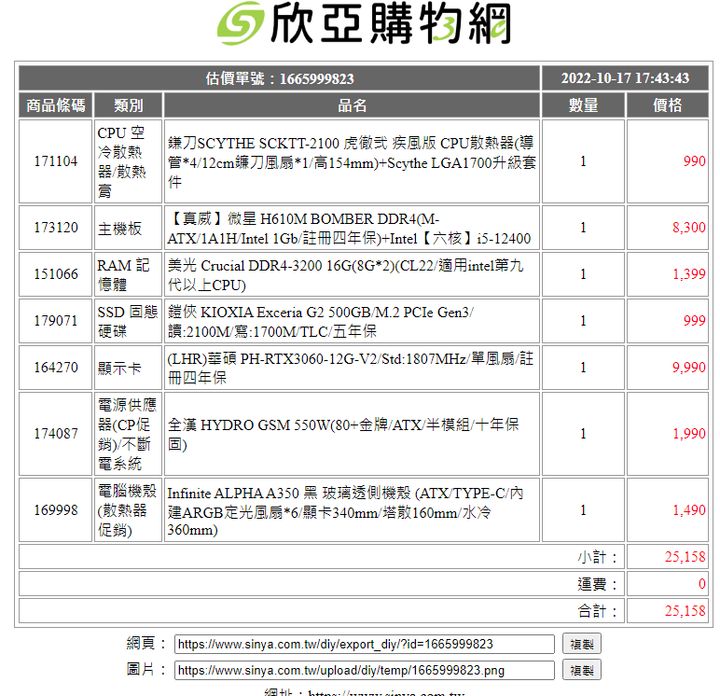Click the 網頁 label
The width and height of the screenshot is (720, 696).
coord(146,644)
